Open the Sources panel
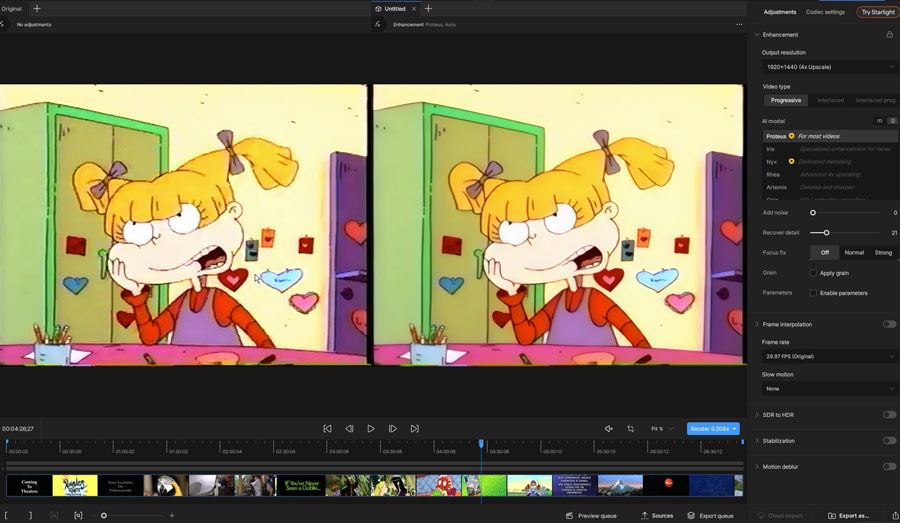The width and height of the screenshot is (900, 523). (657, 516)
